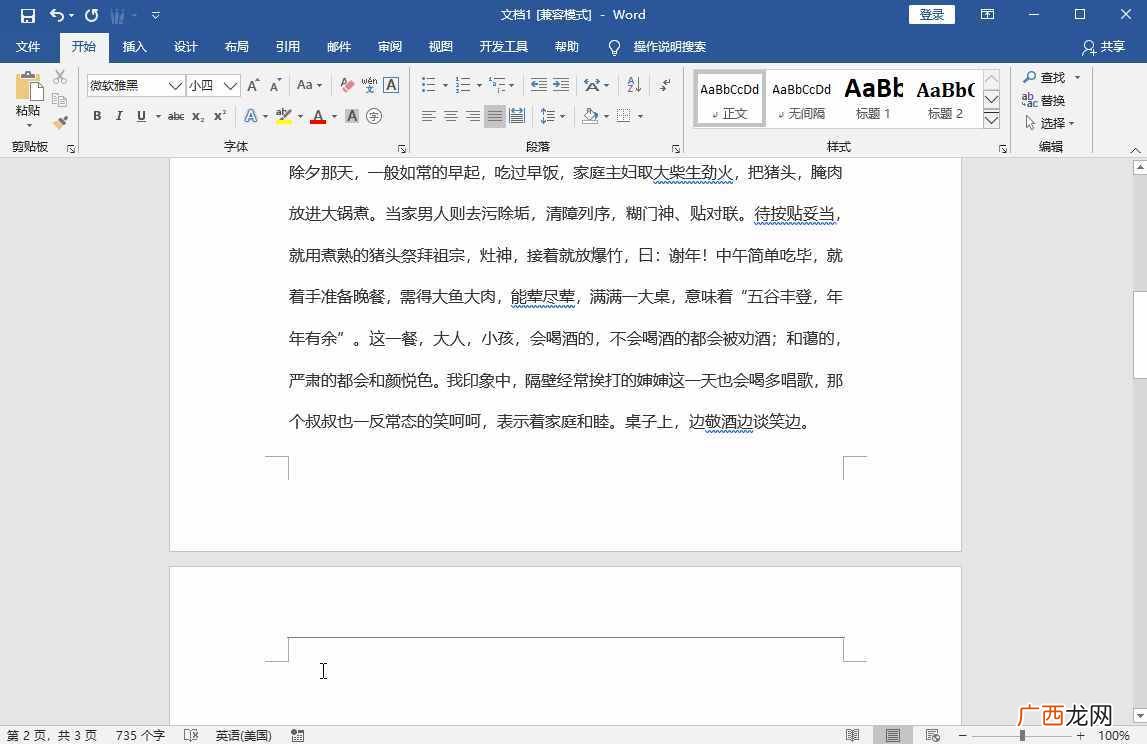Viewport: 1147px width, 744px height.
Task: Open accessibility/macro status bar icon
Action: (x=298, y=735)
